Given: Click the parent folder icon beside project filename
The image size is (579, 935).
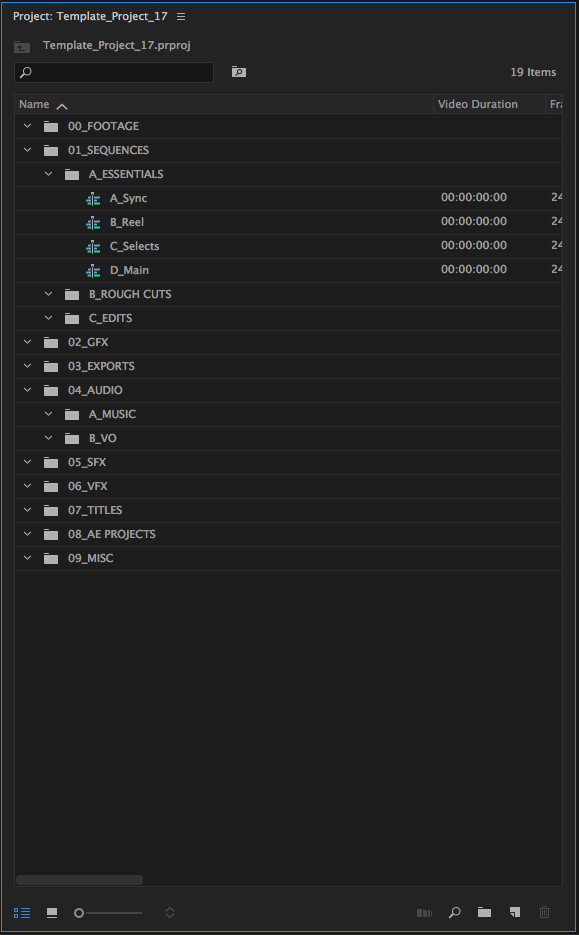Looking at the screenshot, I should 22,47.
